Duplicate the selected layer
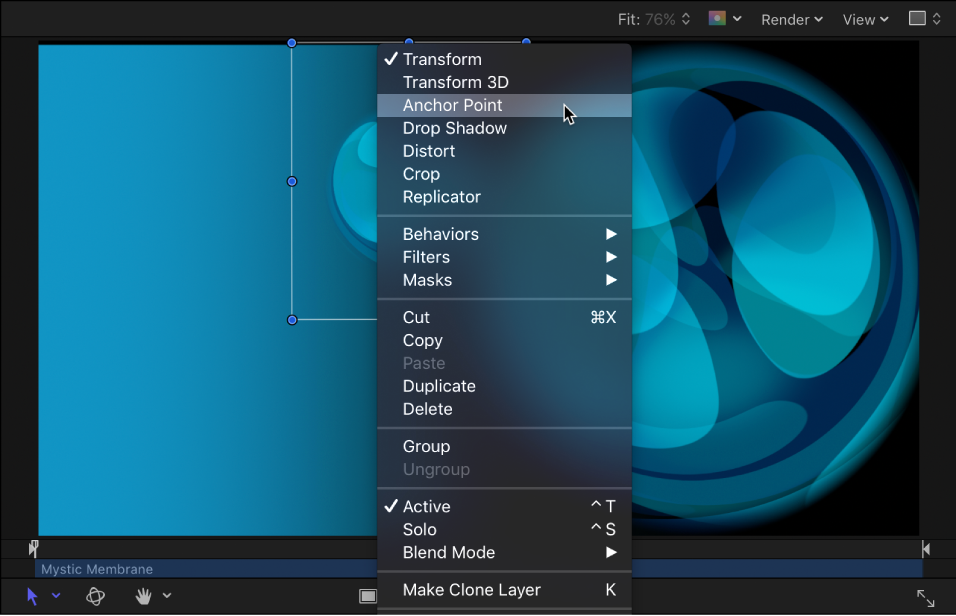 coord(438,386)
